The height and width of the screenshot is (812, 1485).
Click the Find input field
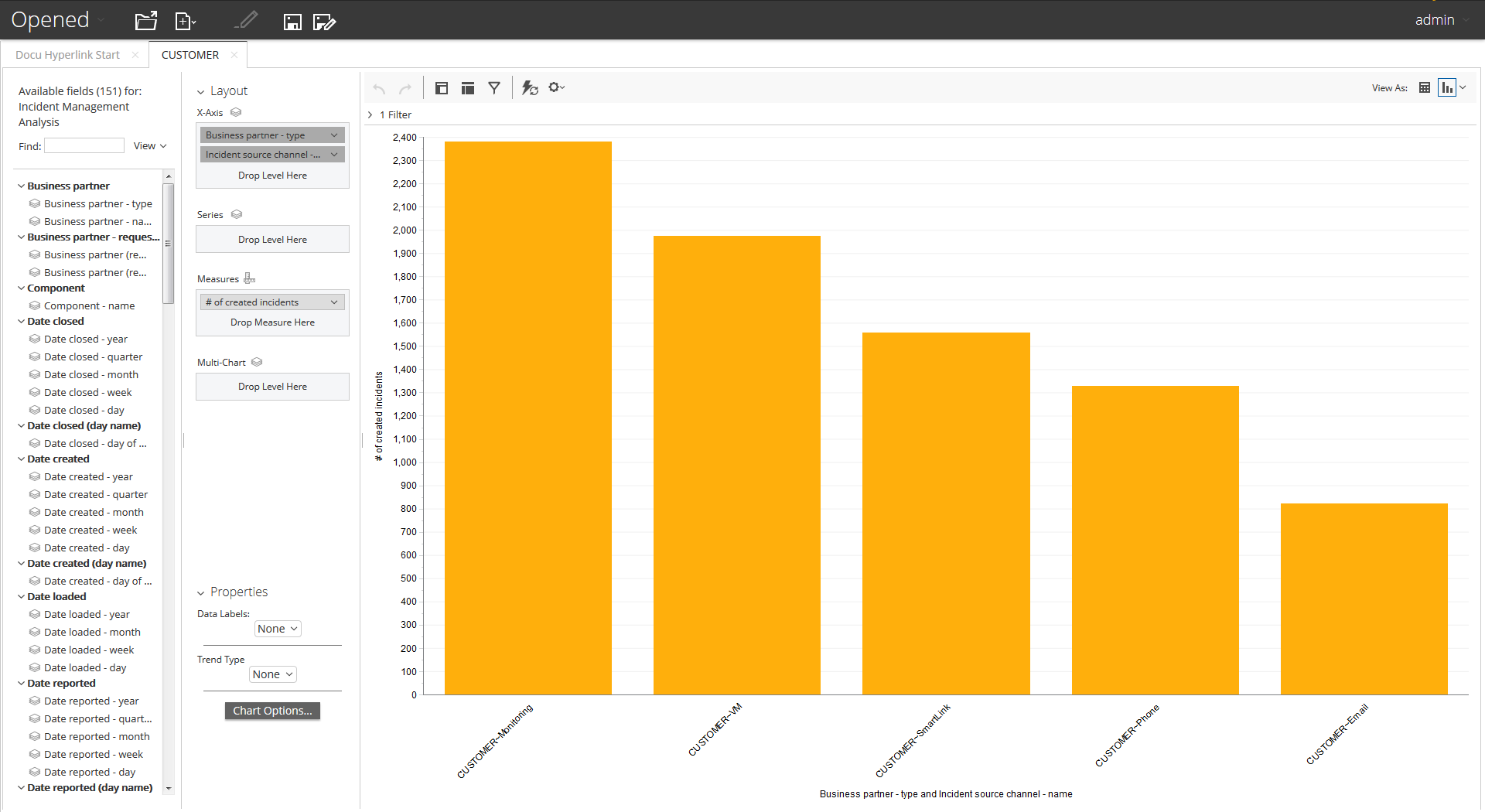click(84, 146)
